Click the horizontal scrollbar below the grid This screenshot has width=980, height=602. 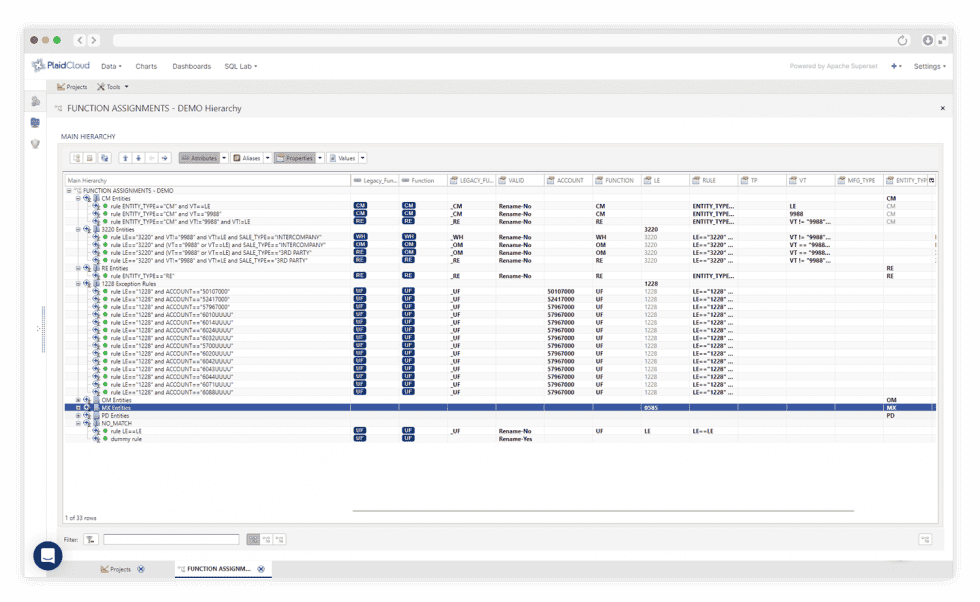click(603, 511)
